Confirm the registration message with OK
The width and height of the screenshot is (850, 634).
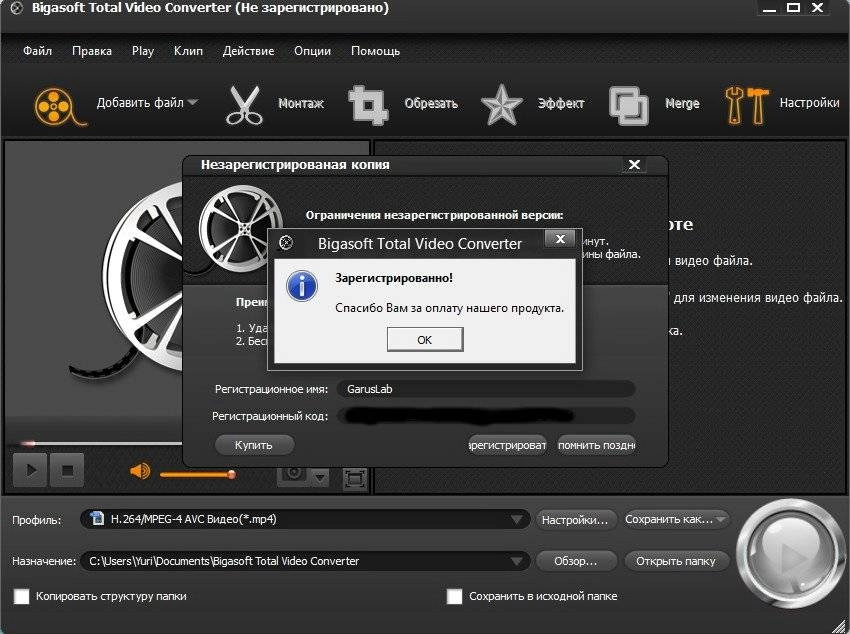(424, 340)
